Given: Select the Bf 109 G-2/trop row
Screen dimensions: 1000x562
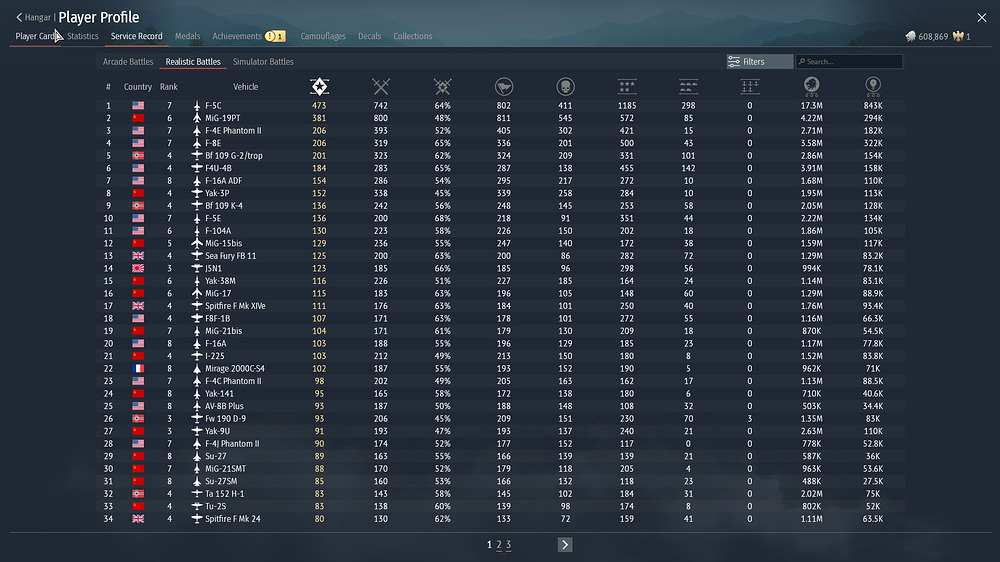Looking at the screenshot, I should (x=500, y=156).
